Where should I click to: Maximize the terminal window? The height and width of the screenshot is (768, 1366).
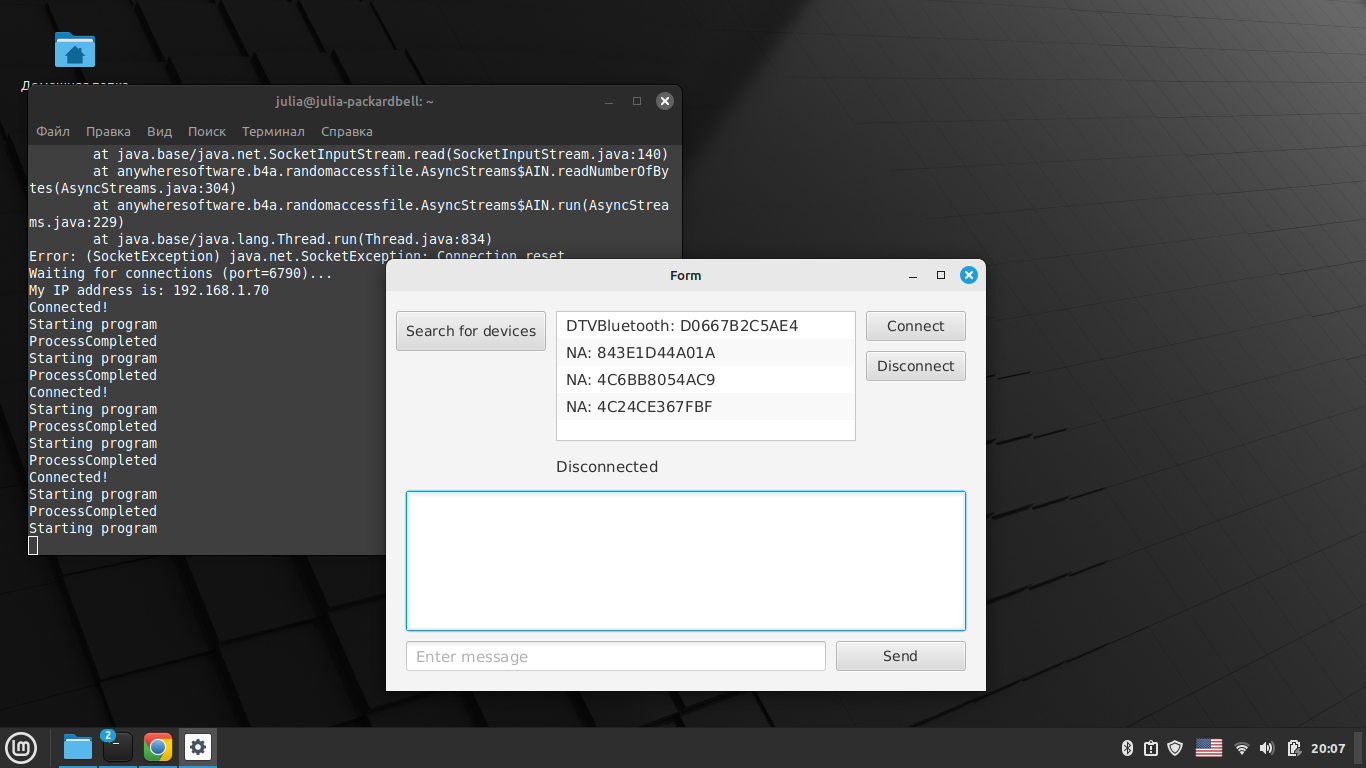click(636, 101)
